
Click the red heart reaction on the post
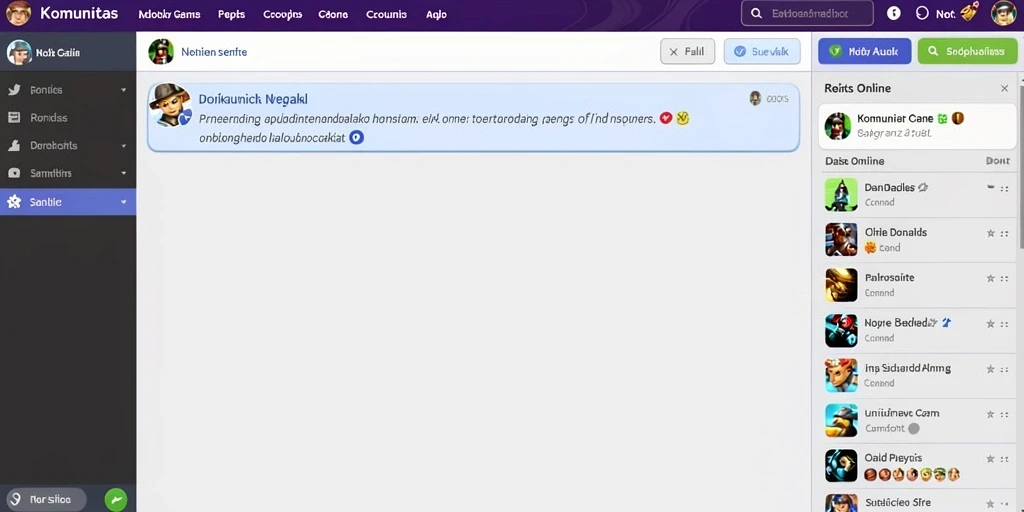pos(666,118)
